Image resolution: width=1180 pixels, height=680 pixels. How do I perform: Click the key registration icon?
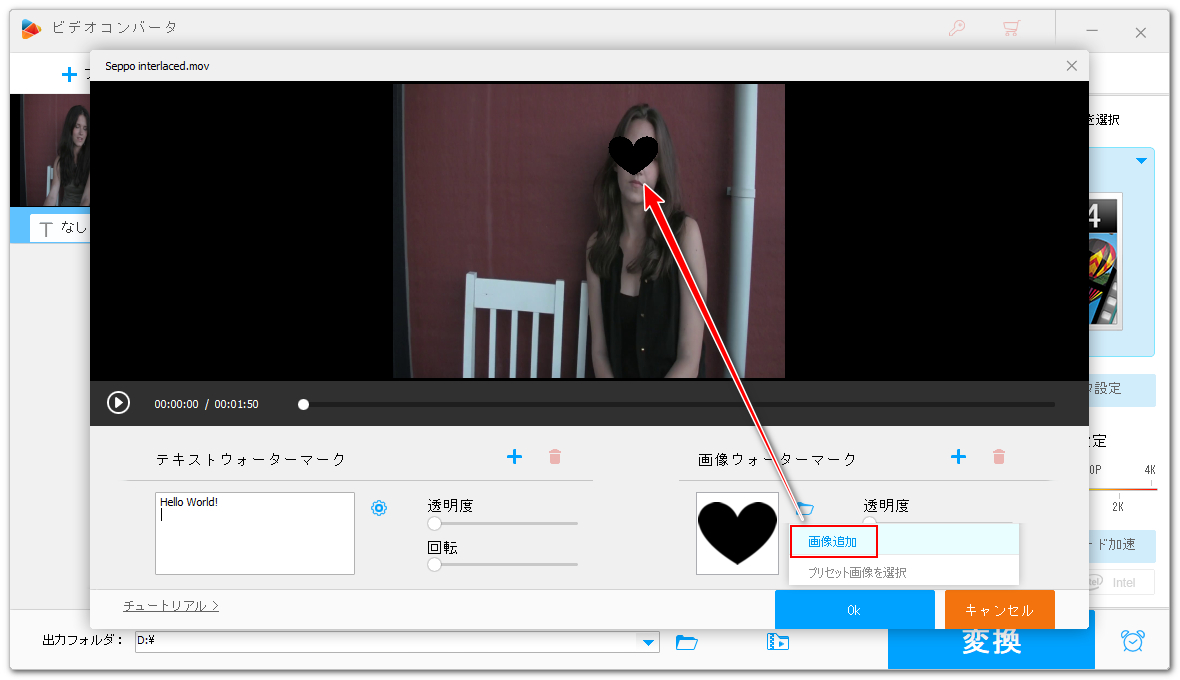coord(956,29)
